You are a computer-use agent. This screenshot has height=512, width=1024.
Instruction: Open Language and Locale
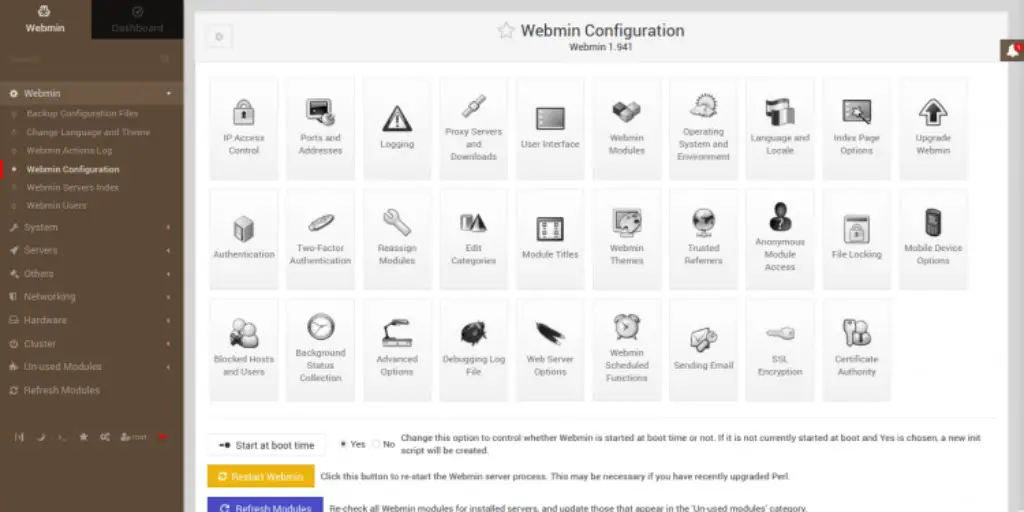[x=780, y=128]
